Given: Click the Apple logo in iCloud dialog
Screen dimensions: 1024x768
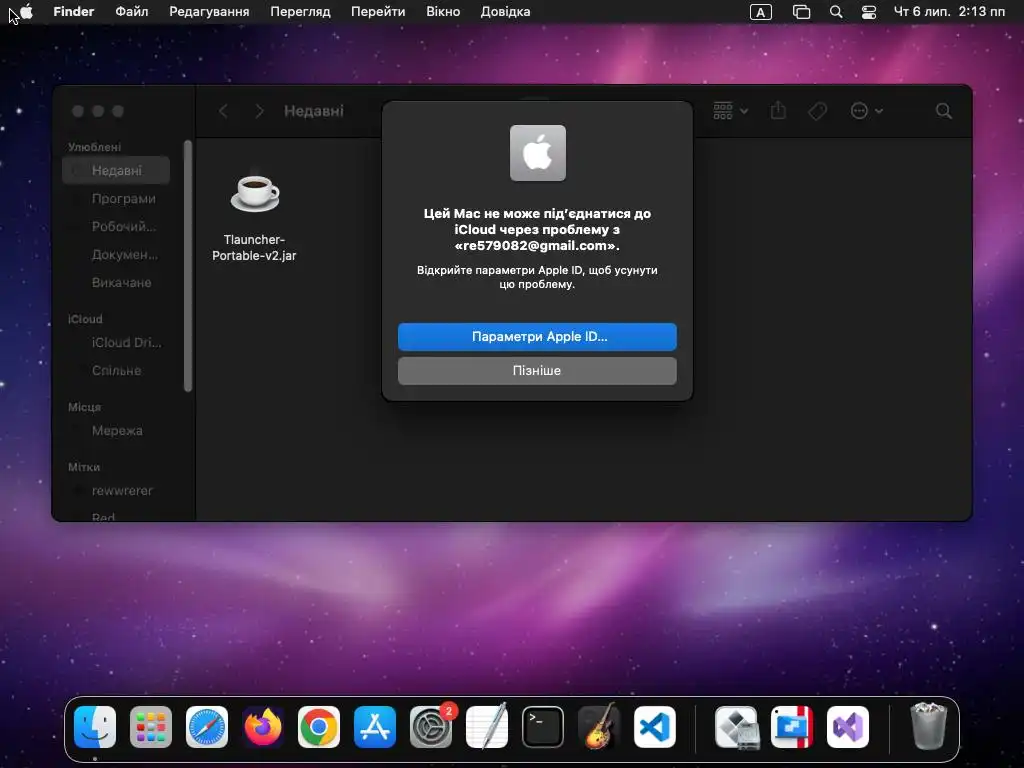Looking at the screenshot, I should pyautogui.click(x=537, y=153).
